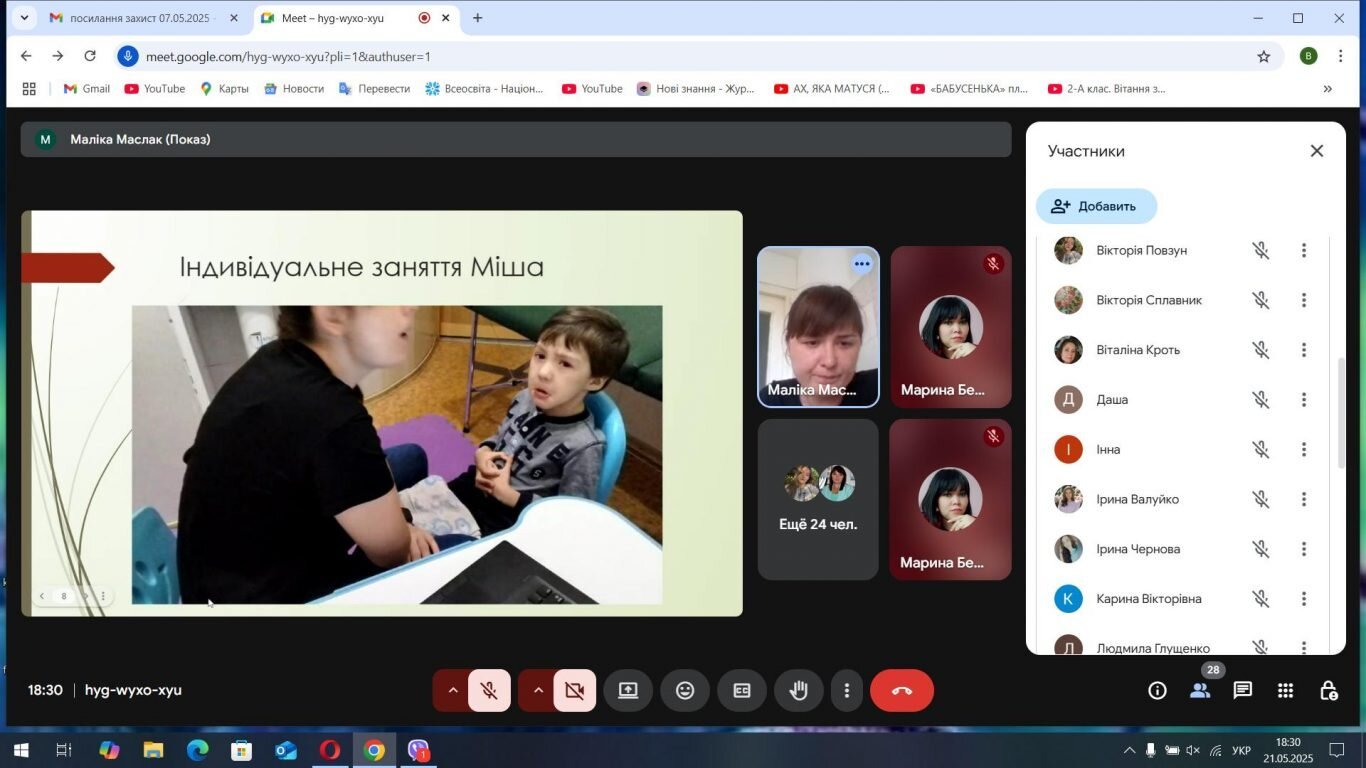This screenshot has width=1366, height=768.
Task: Raise hand using the hand icon
Action: coord(799,690)
